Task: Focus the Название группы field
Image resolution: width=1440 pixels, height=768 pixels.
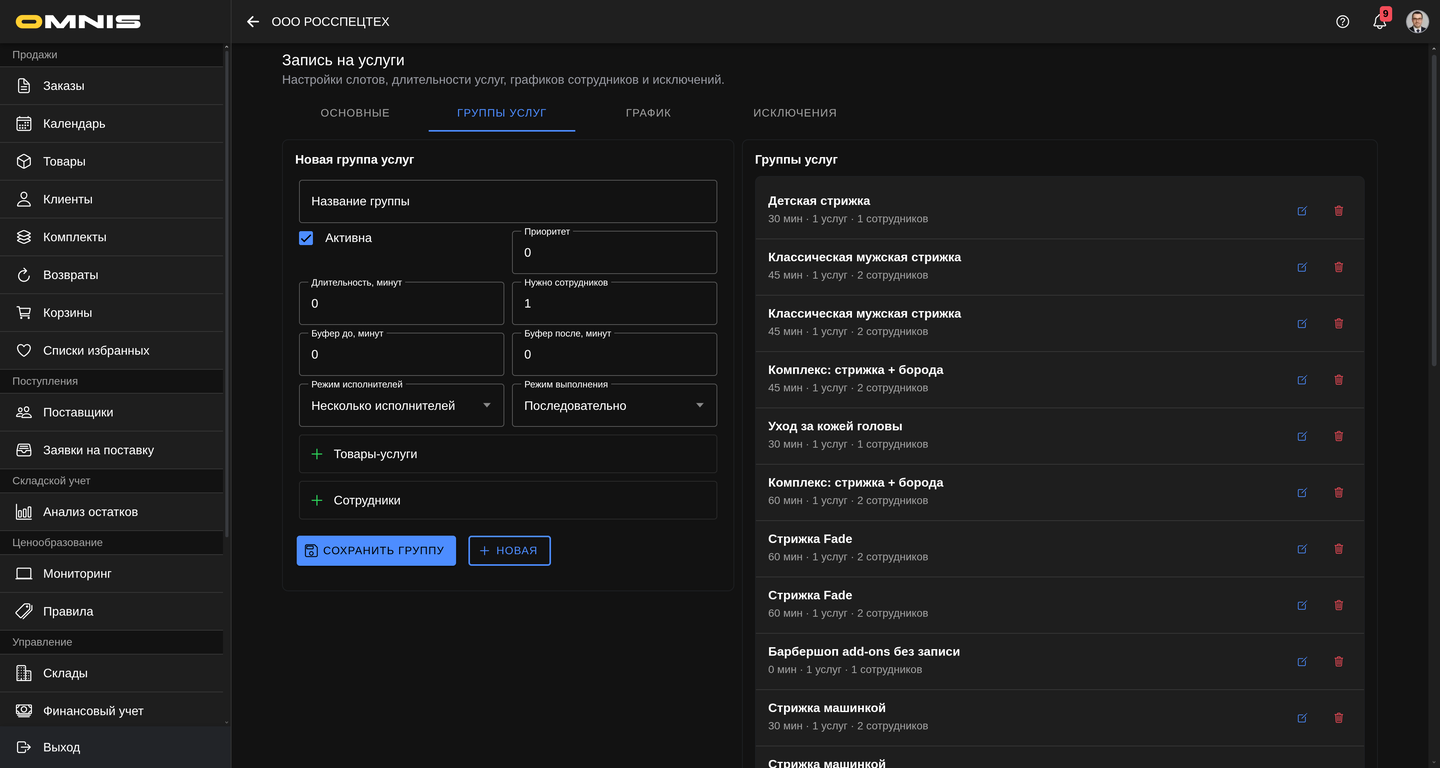Action: [x=508, y=201]
